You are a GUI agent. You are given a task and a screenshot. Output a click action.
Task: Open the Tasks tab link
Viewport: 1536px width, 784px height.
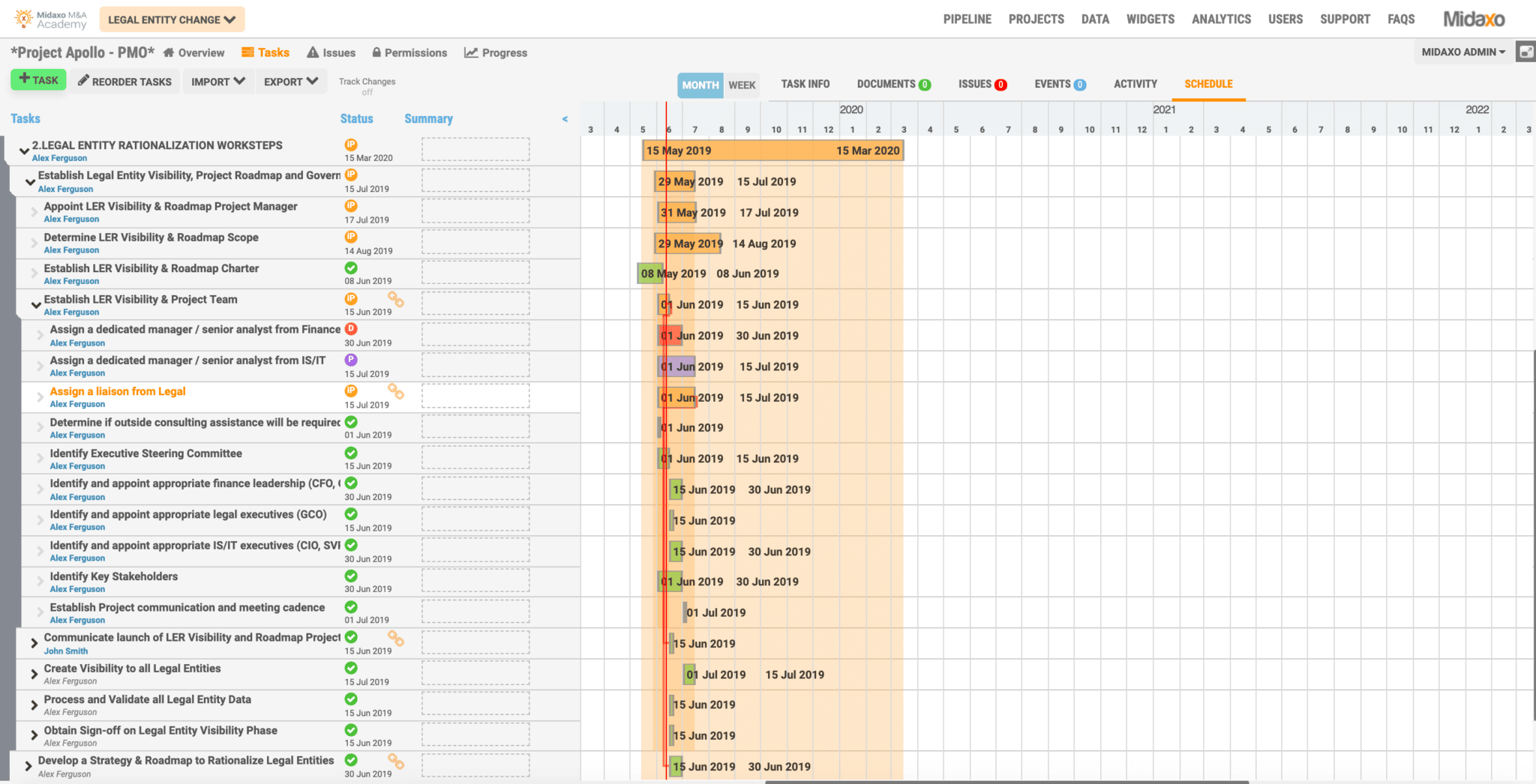(265, 52)
